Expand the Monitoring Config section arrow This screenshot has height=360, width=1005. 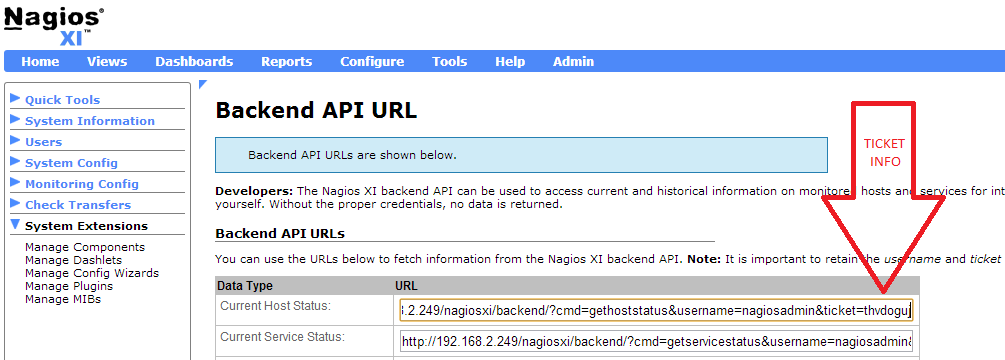[15, 183]
